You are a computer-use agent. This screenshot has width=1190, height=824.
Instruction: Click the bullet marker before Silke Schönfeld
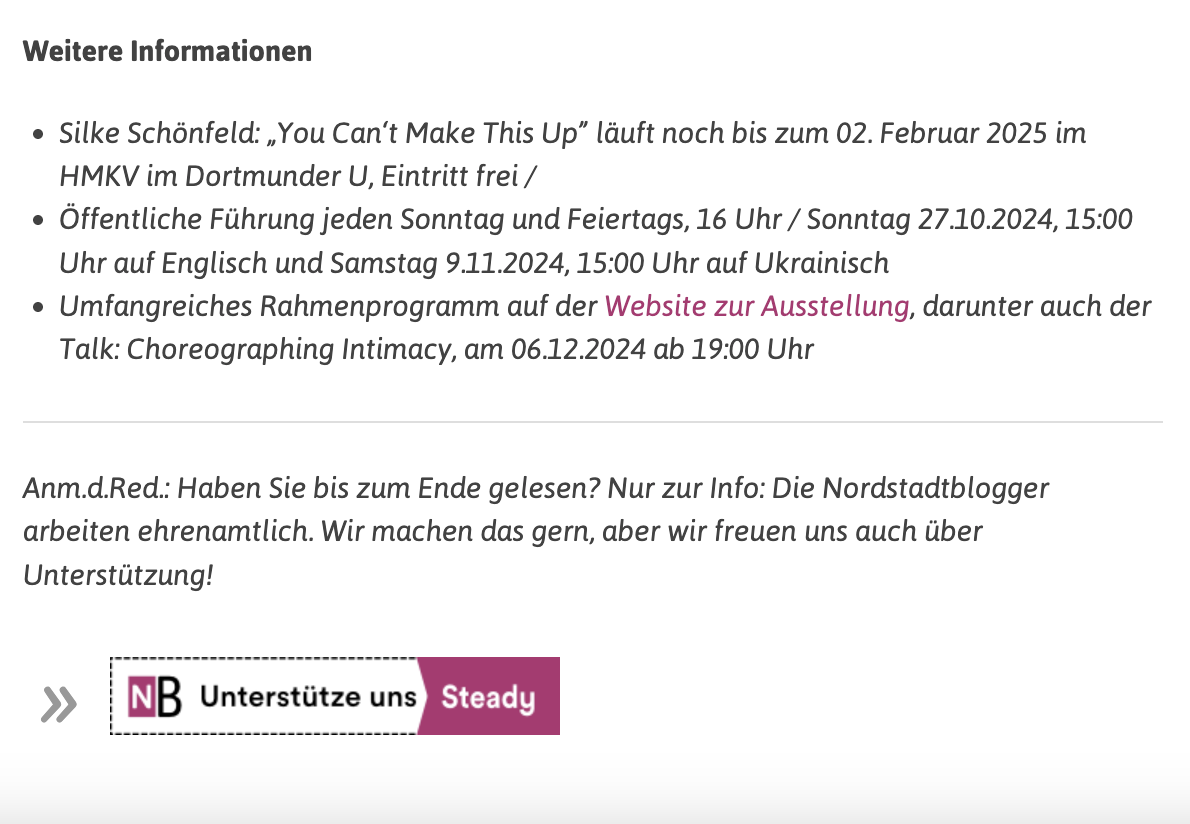point(39,135)
